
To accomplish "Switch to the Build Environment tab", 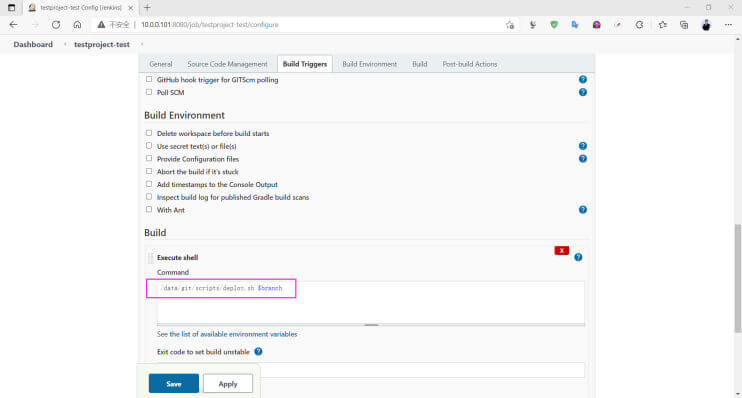I will tap(370, 64).
